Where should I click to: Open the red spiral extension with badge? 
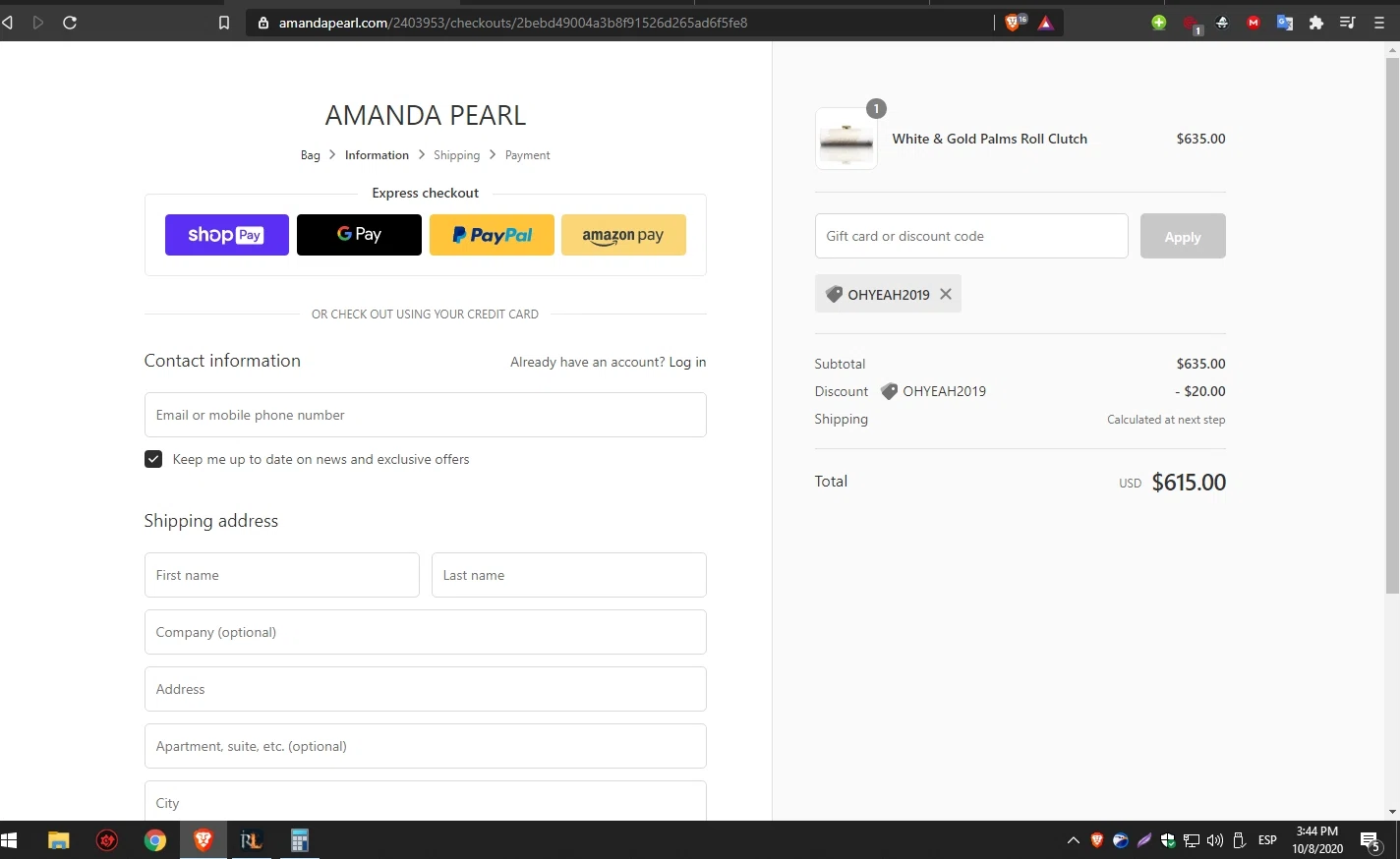point(1191,24)
